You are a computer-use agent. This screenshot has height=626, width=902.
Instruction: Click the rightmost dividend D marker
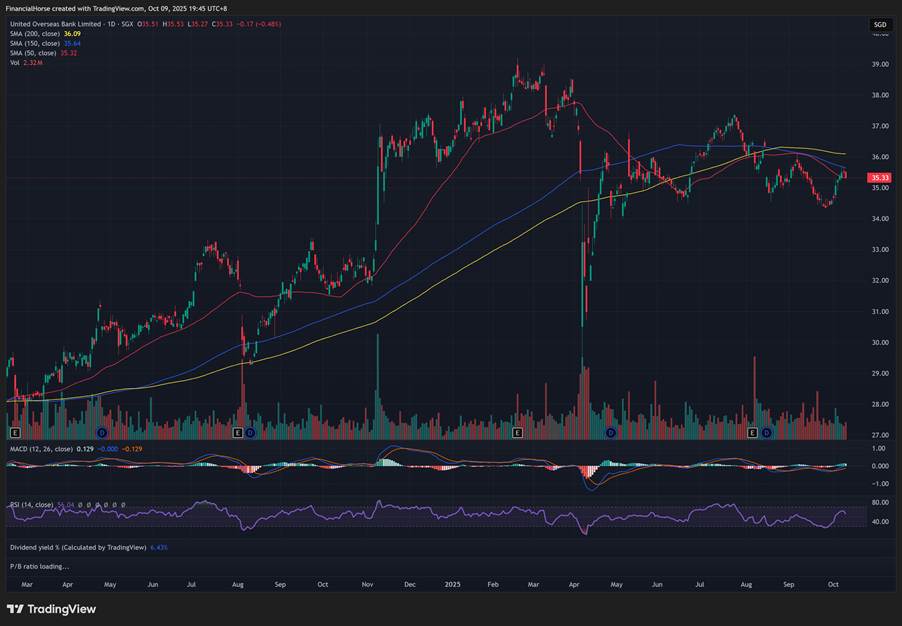pos(766,433)
